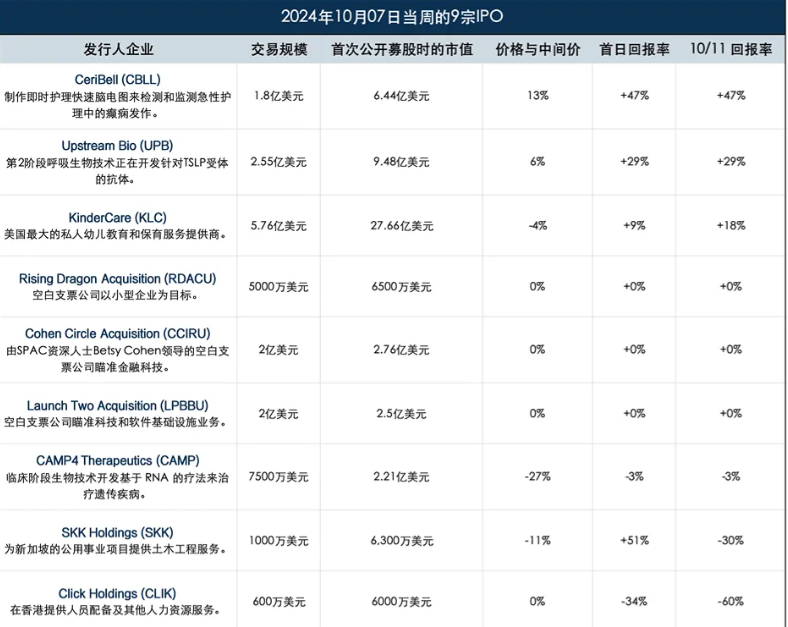The height and width of the screenshot is (627, 788).
Task: Click Click Holdings market cap 6000万美元
Action: [x=401, y=601]
